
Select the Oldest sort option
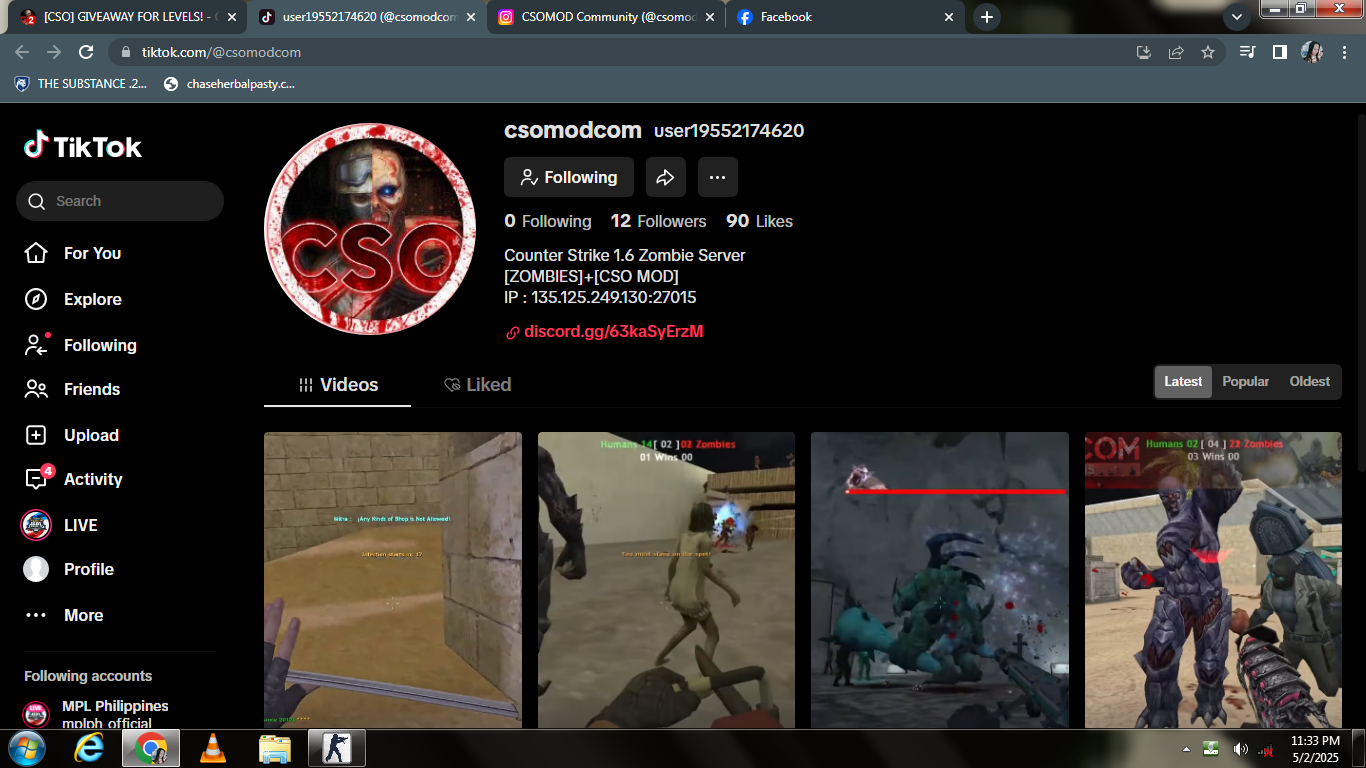click(x=1309, y=382)
